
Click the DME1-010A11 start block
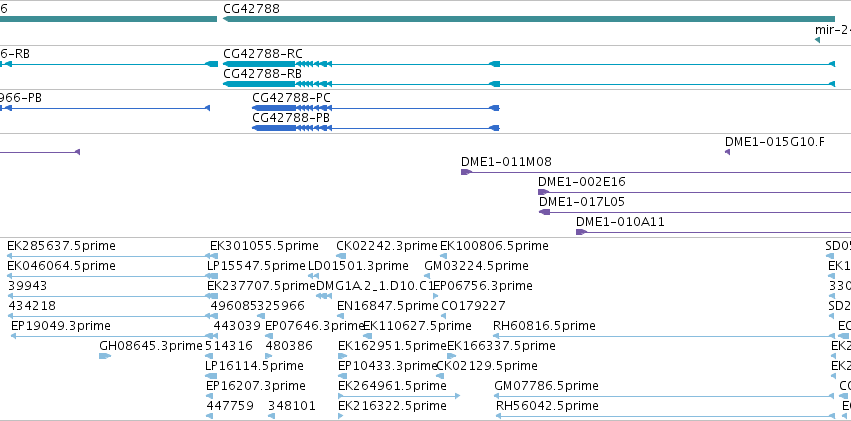click(x=581, y=232)
